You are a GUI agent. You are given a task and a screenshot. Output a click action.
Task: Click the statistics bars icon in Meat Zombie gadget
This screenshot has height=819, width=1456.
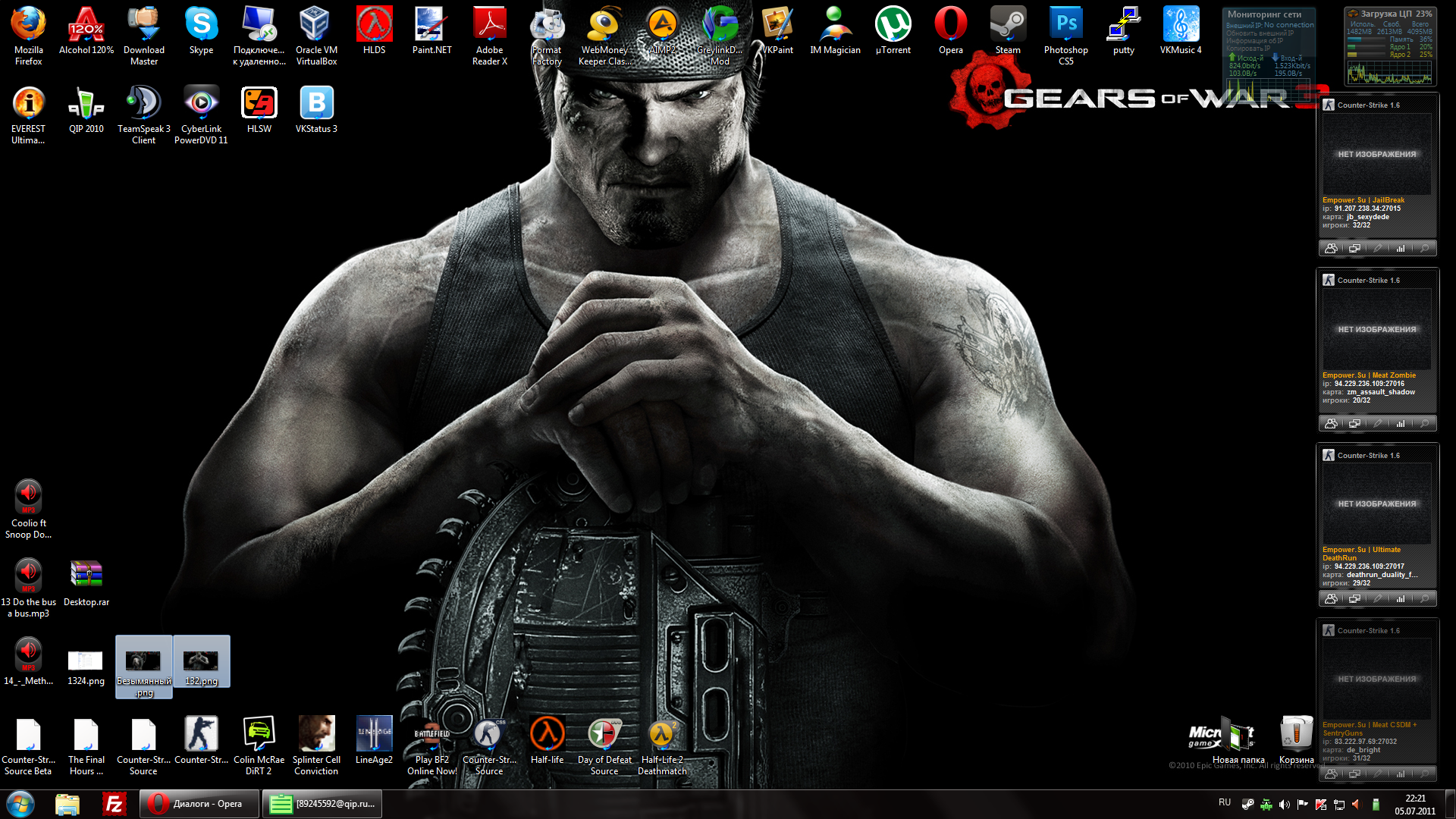(1401, 424)
